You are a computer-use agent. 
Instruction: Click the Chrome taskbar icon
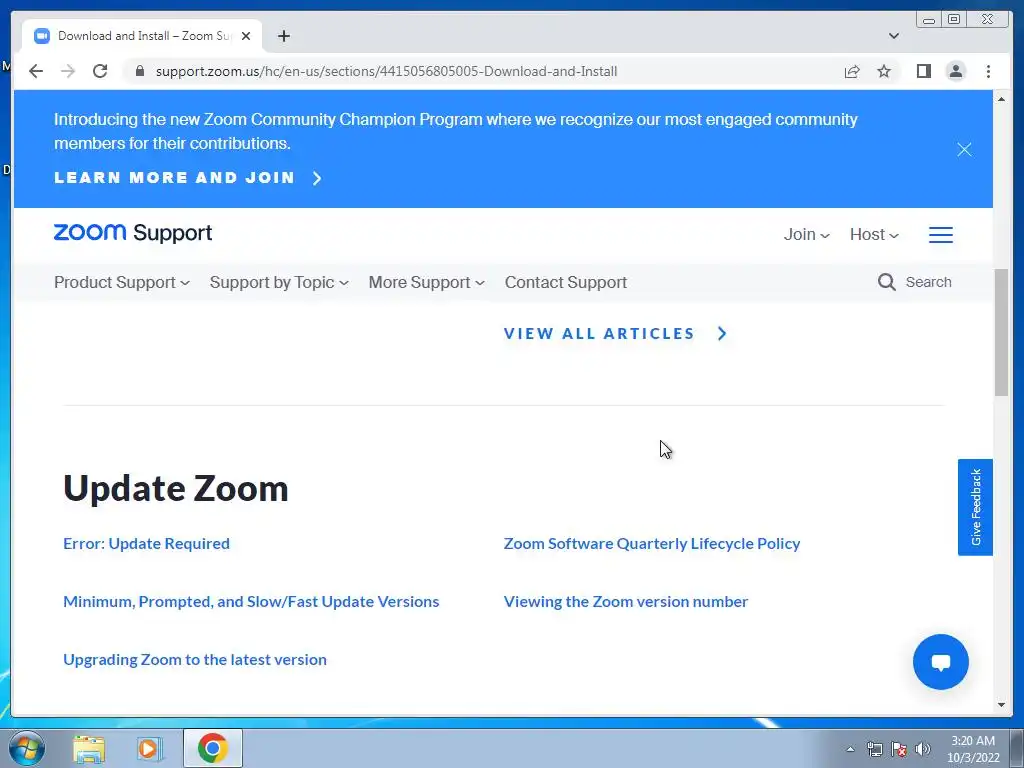pos(213,748)
